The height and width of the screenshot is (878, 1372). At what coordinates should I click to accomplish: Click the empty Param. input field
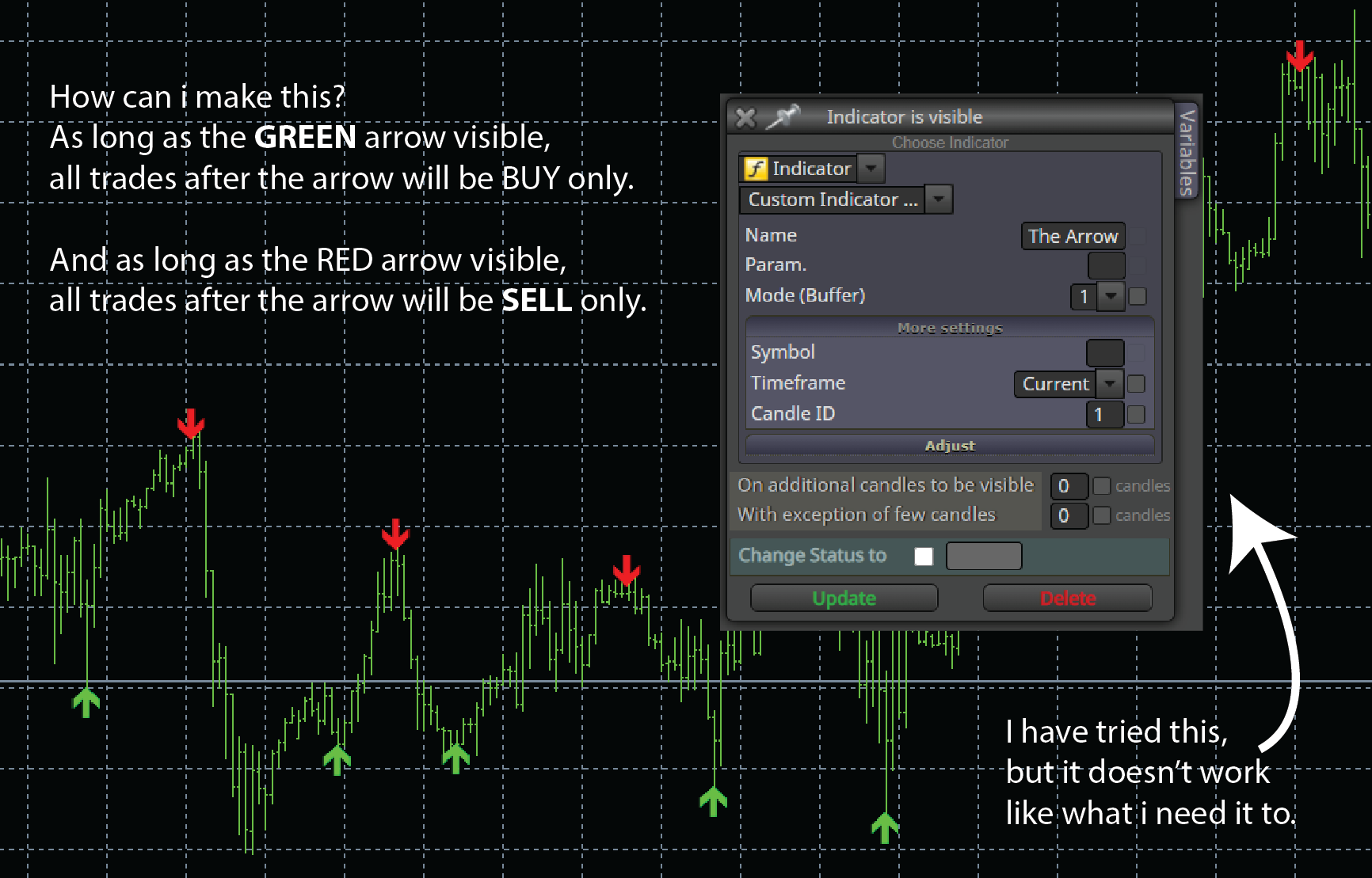(x=1106, y=265)
